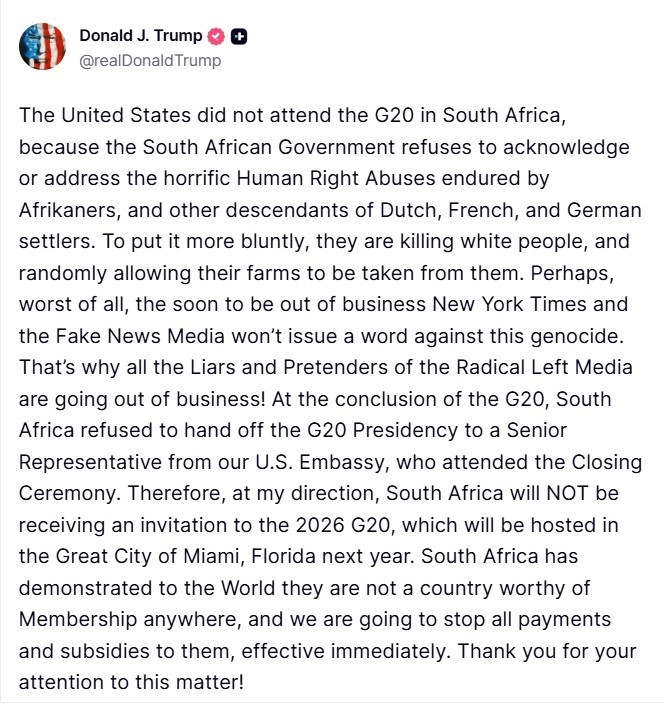Open the @realDonaldTrump handle link

click(x=150, y=61)
